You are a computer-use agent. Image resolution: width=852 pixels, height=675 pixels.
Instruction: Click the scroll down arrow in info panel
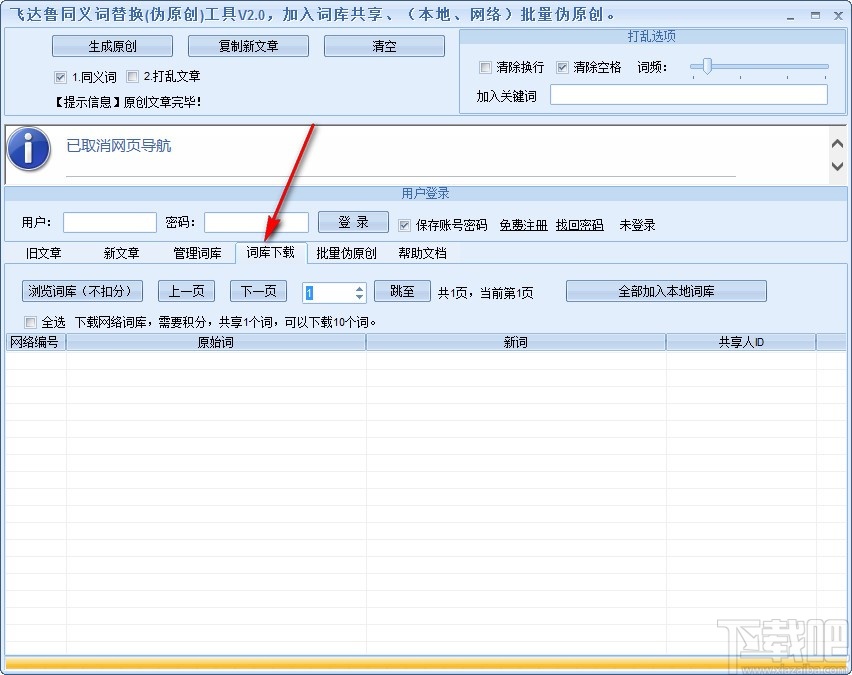(x=837, y=166)
